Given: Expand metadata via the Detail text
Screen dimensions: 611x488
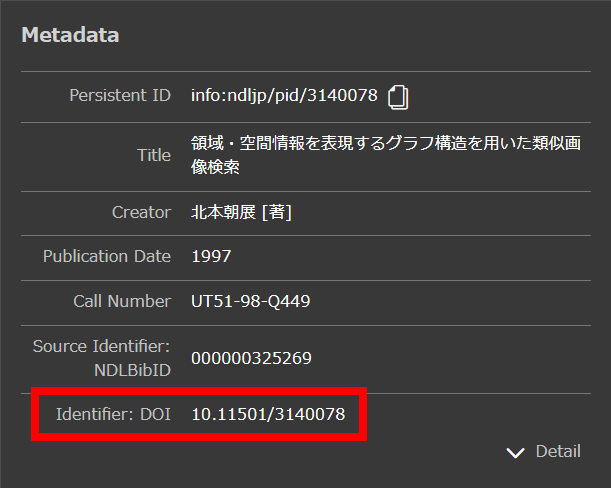Looking at the screenshot, I should (557, 451).
